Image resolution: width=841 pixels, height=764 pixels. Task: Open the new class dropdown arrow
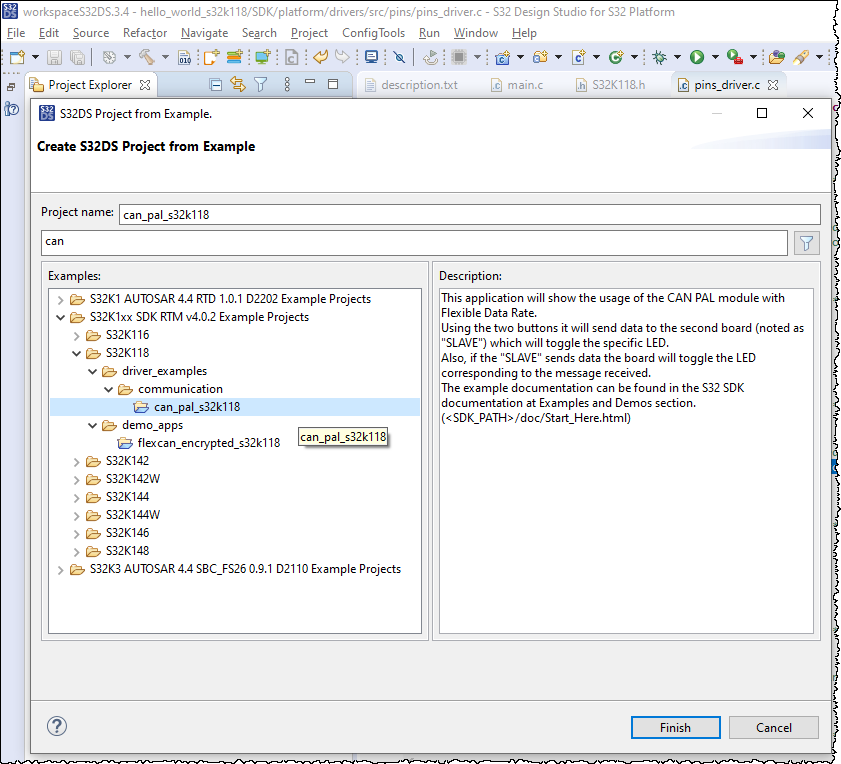pos(634,57)
